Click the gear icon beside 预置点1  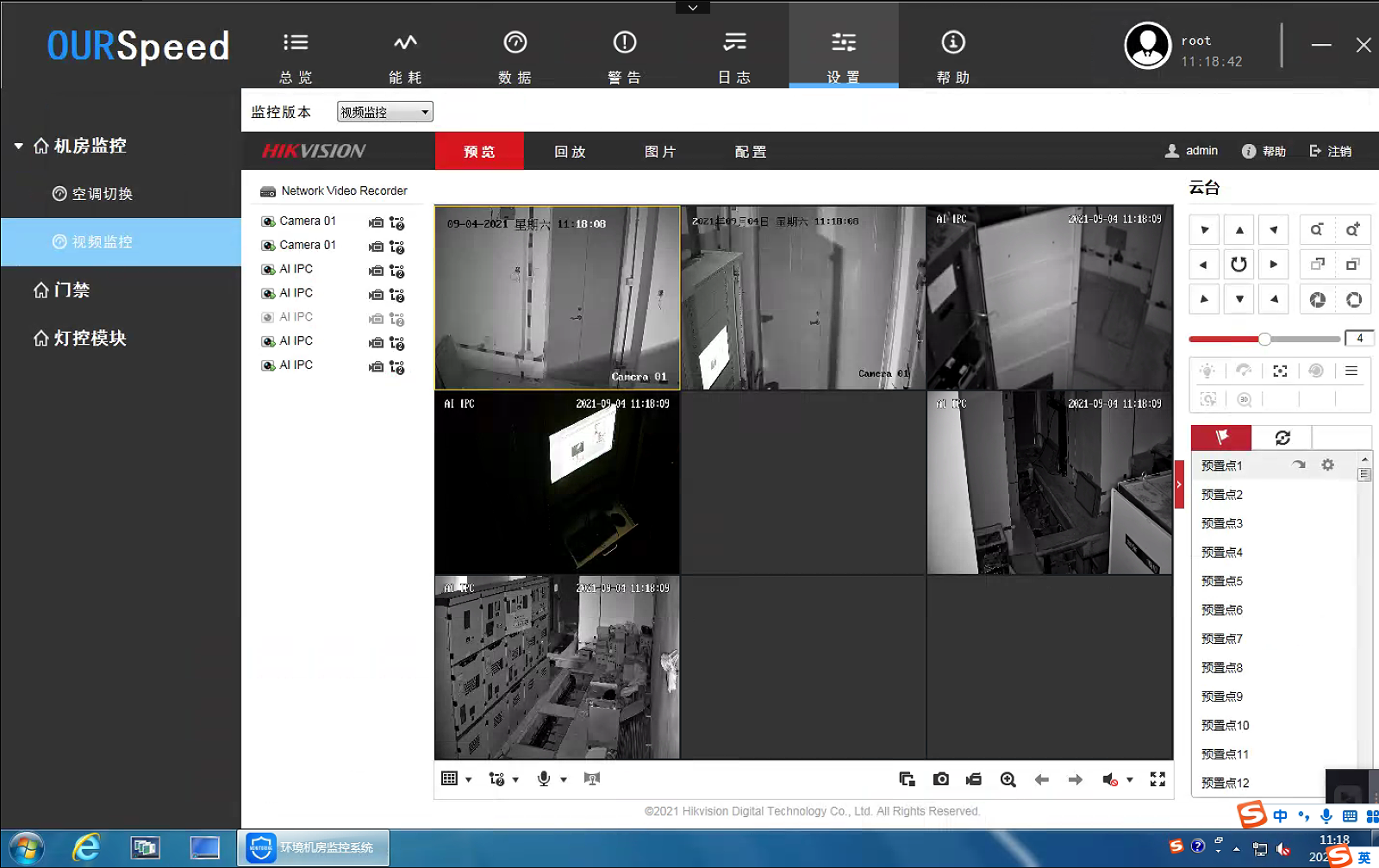click(x=1327, y=465)
